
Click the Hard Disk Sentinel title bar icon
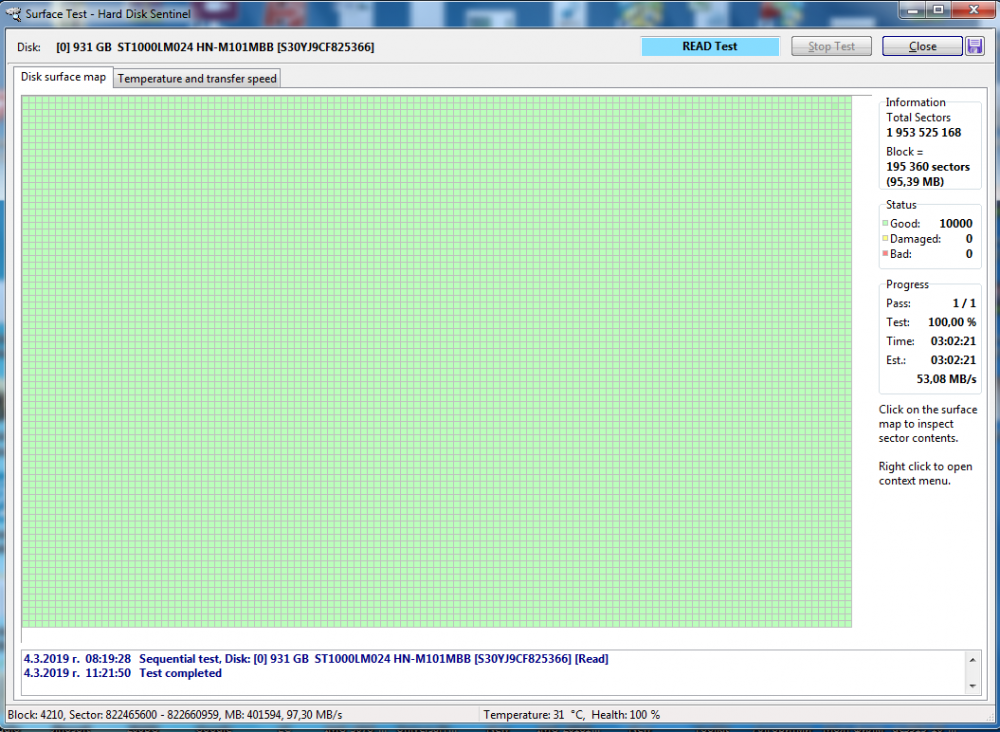tap(13, 15)
